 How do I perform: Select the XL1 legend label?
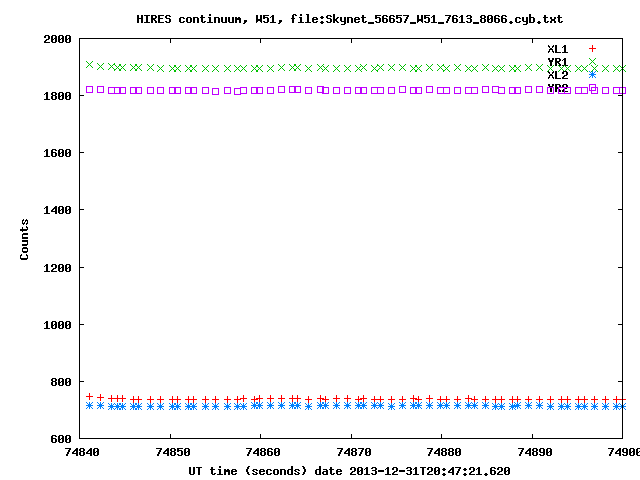558,49
